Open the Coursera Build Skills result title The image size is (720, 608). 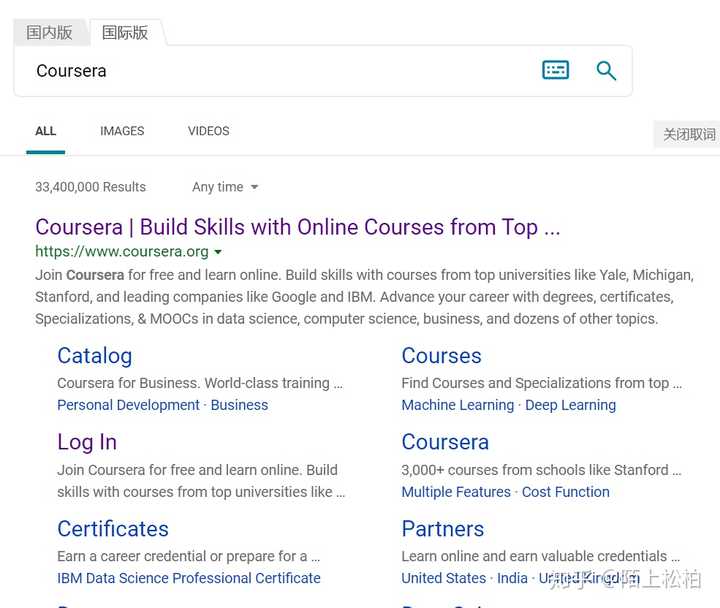(298, 227)
